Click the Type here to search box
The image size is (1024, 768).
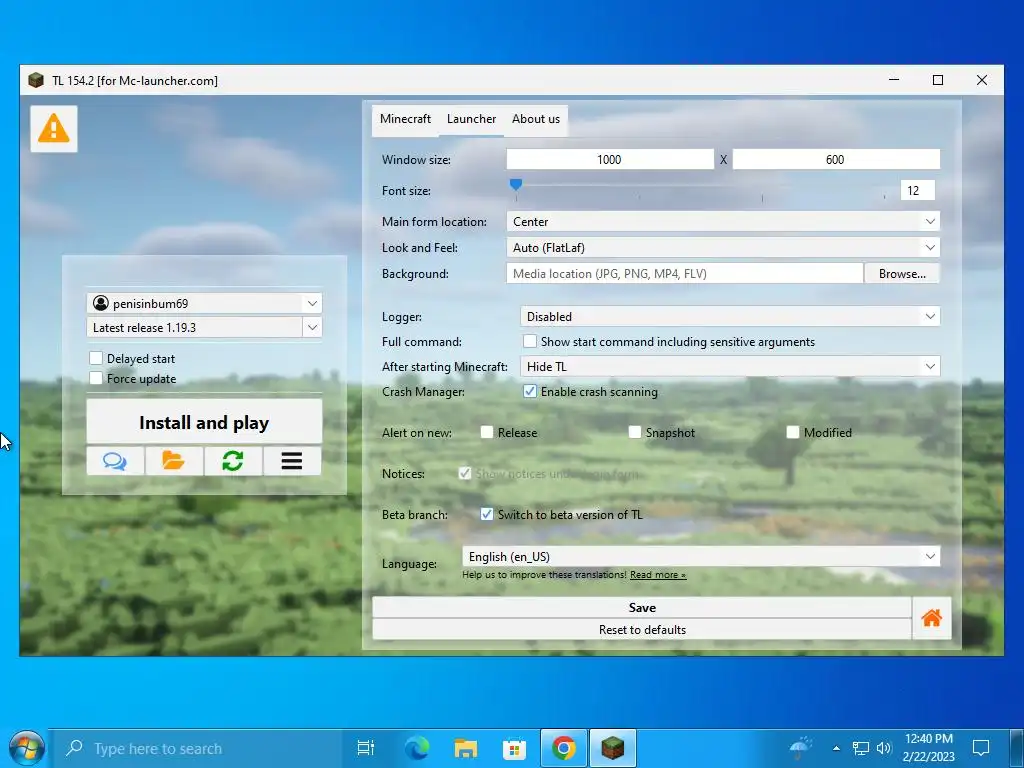[196, 748]
